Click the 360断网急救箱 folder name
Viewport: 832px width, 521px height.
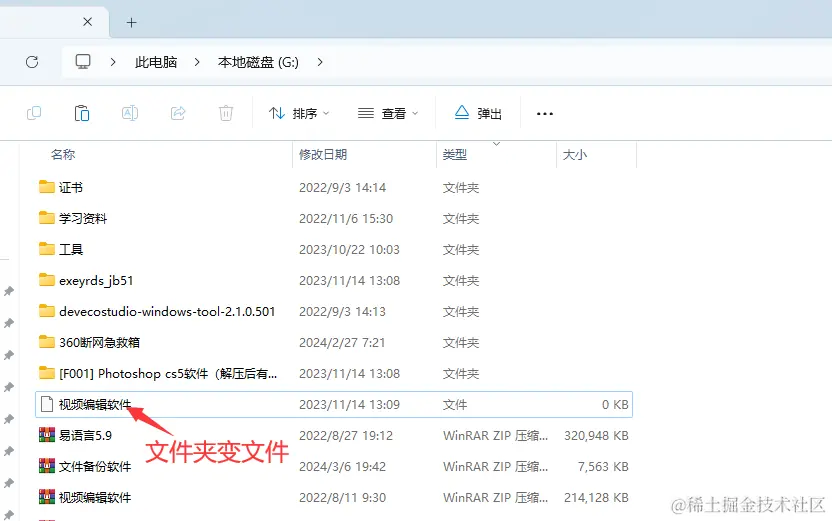coord(99,343)
